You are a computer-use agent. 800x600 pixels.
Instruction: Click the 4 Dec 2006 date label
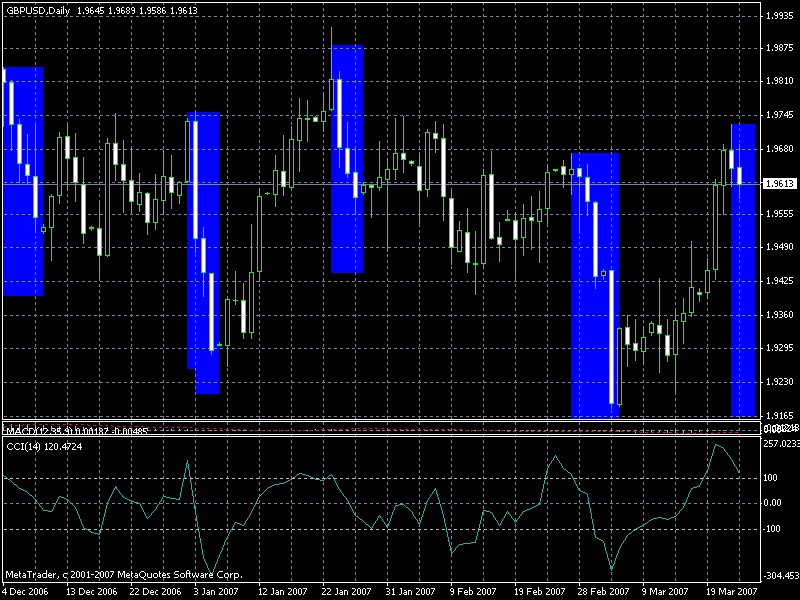point(26,592)
